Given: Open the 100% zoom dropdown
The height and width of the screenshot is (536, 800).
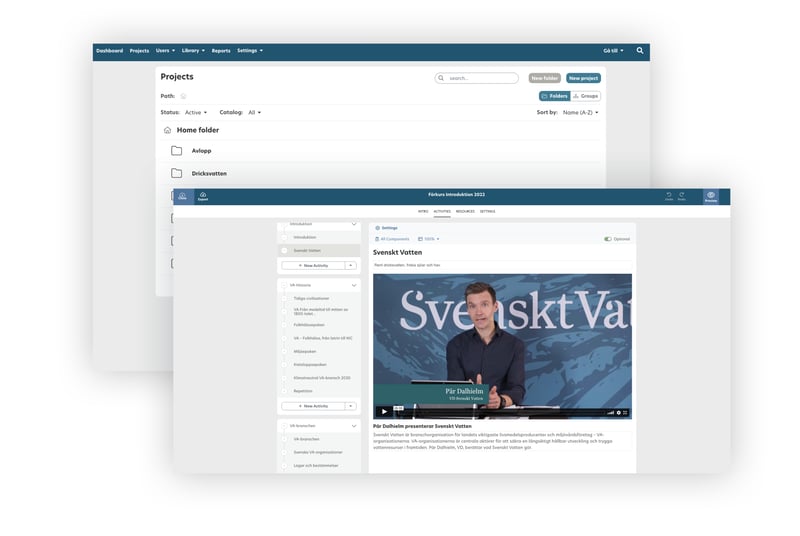Looking at the screenshot, I should point(429,239).
